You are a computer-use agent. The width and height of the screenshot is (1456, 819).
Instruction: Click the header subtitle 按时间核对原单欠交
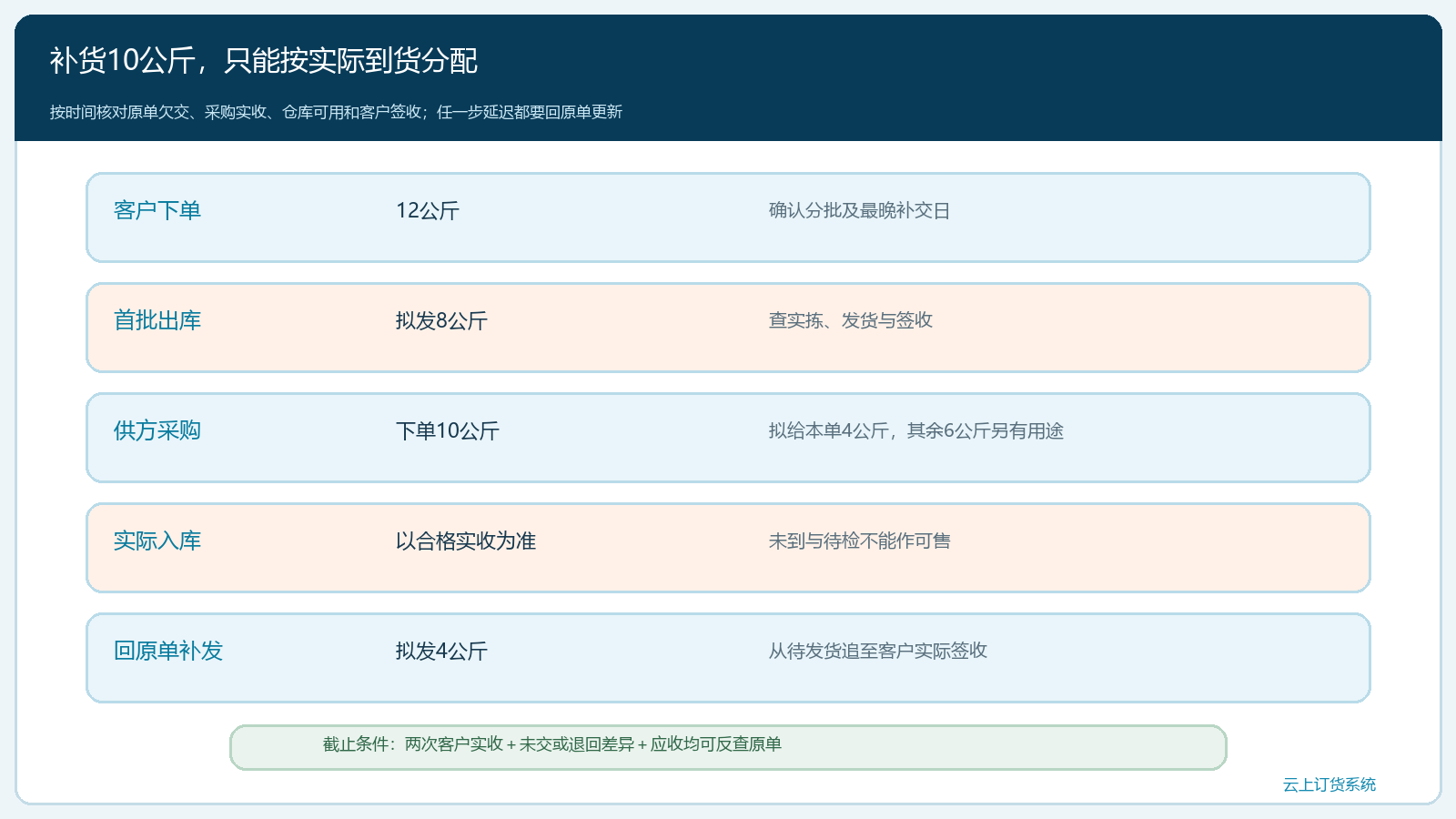coord(336,112)
